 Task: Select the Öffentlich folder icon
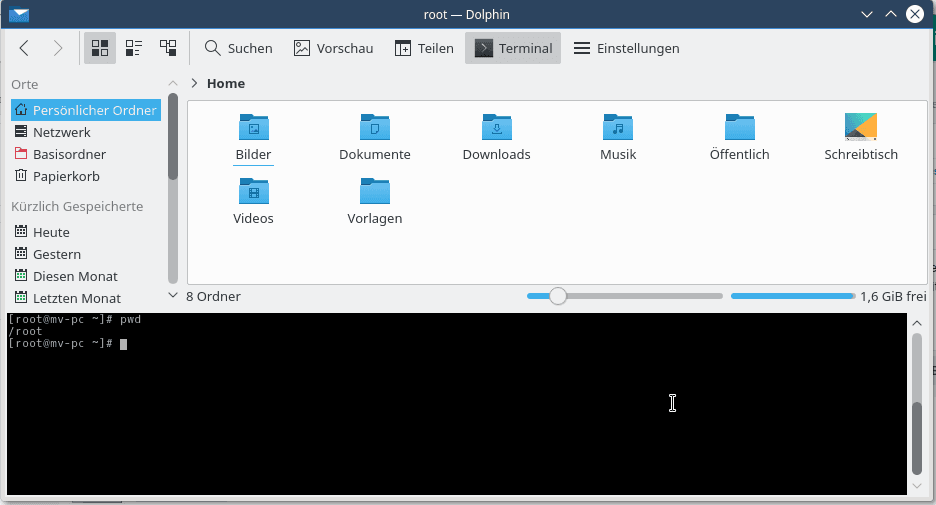click(740, 127)
